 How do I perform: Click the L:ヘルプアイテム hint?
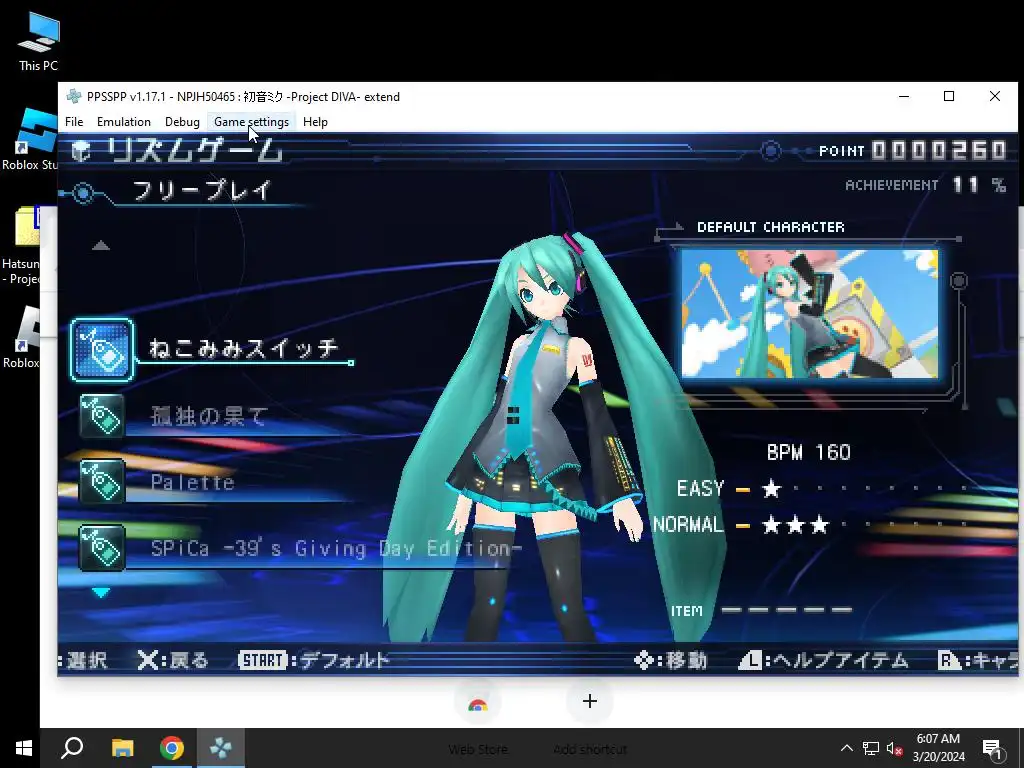tap(823, 660)
